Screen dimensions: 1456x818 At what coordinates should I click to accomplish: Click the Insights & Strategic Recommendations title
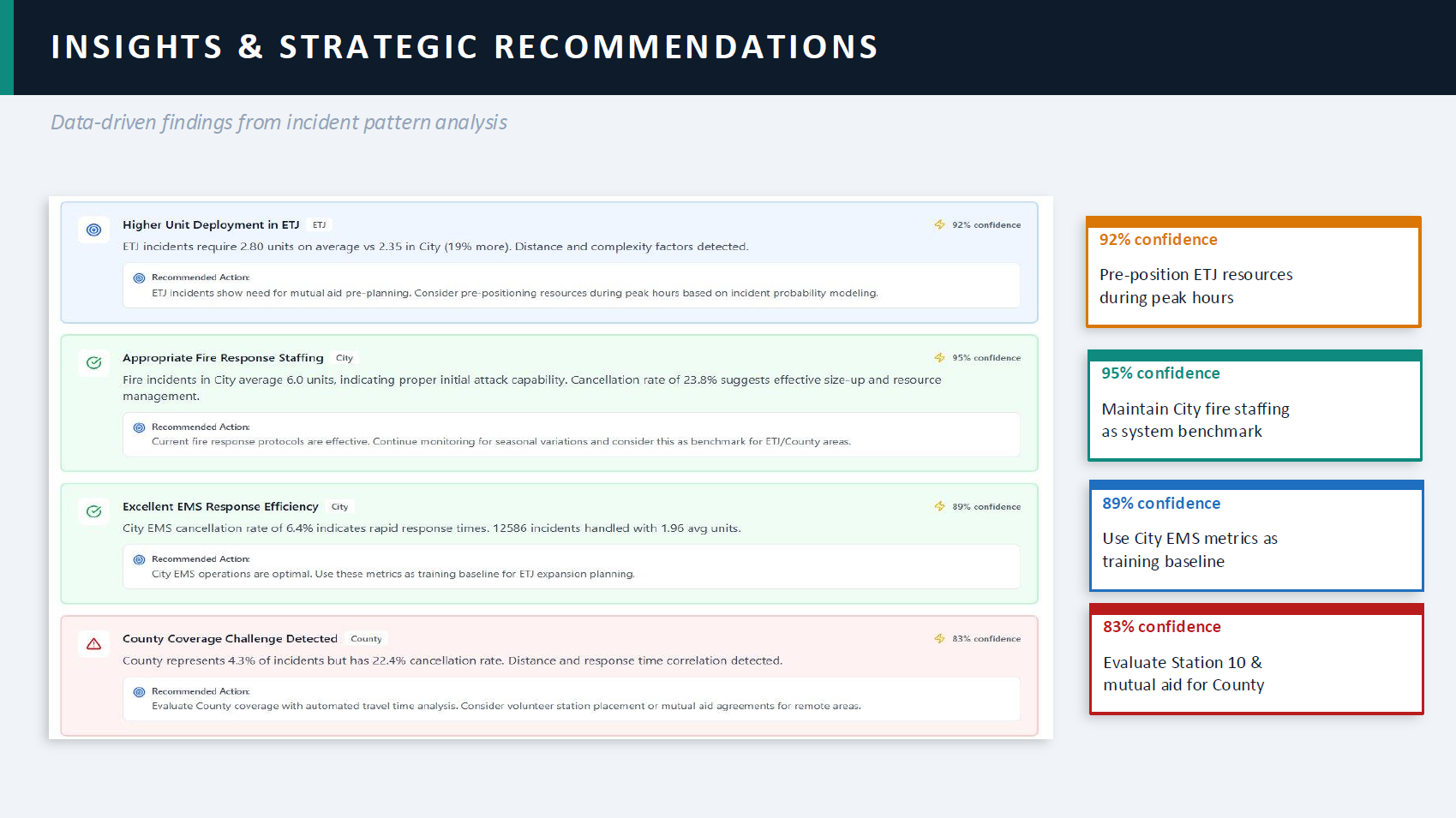click(464, 47)
